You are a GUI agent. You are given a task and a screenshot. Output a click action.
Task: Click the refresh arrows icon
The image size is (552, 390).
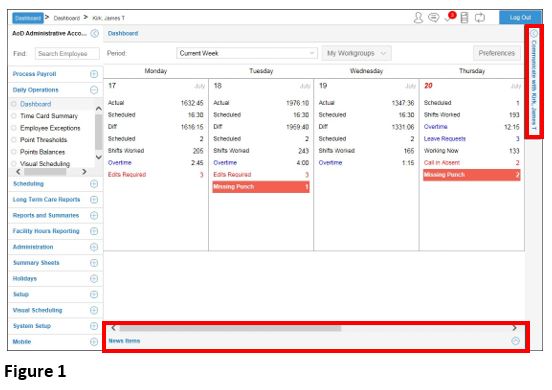479,17
